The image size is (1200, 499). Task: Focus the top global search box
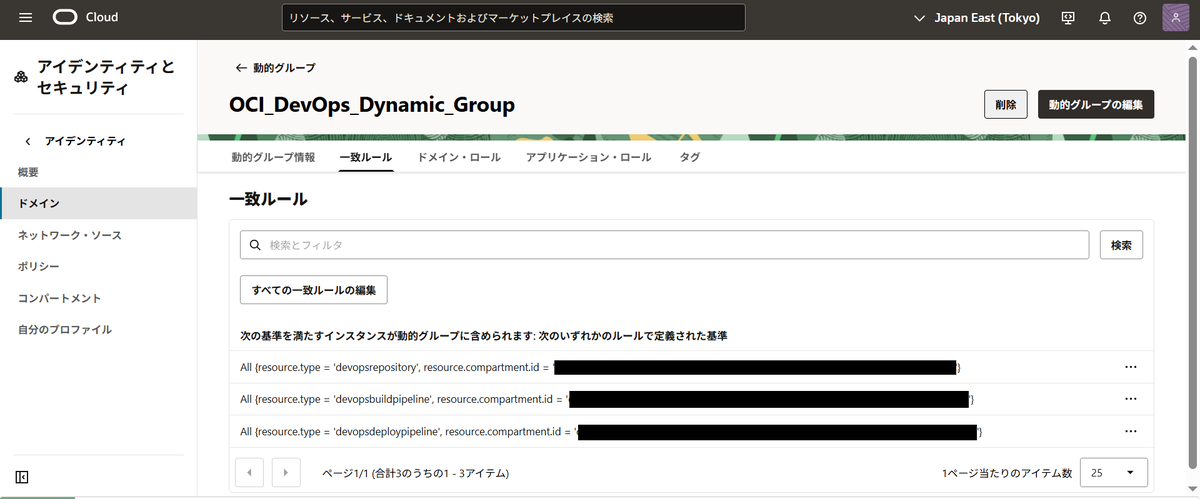(512, 18)
